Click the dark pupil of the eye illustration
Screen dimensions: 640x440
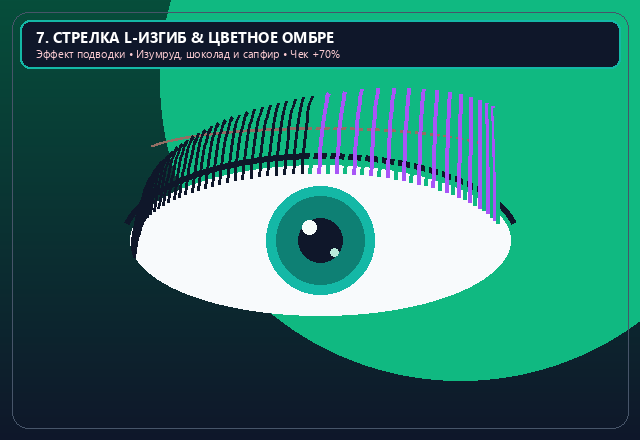(x=320, y=240)
